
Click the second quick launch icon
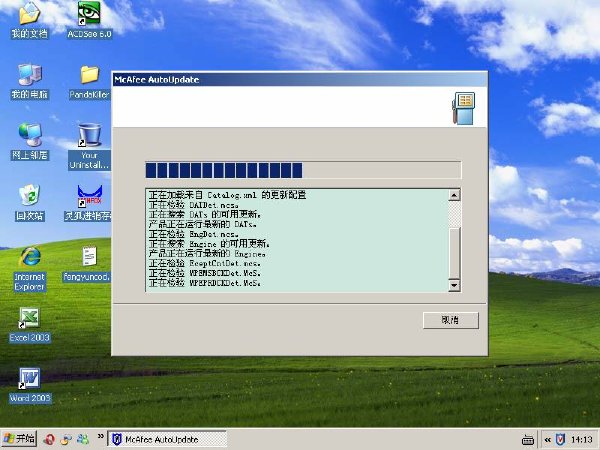[x=66, y=439]
